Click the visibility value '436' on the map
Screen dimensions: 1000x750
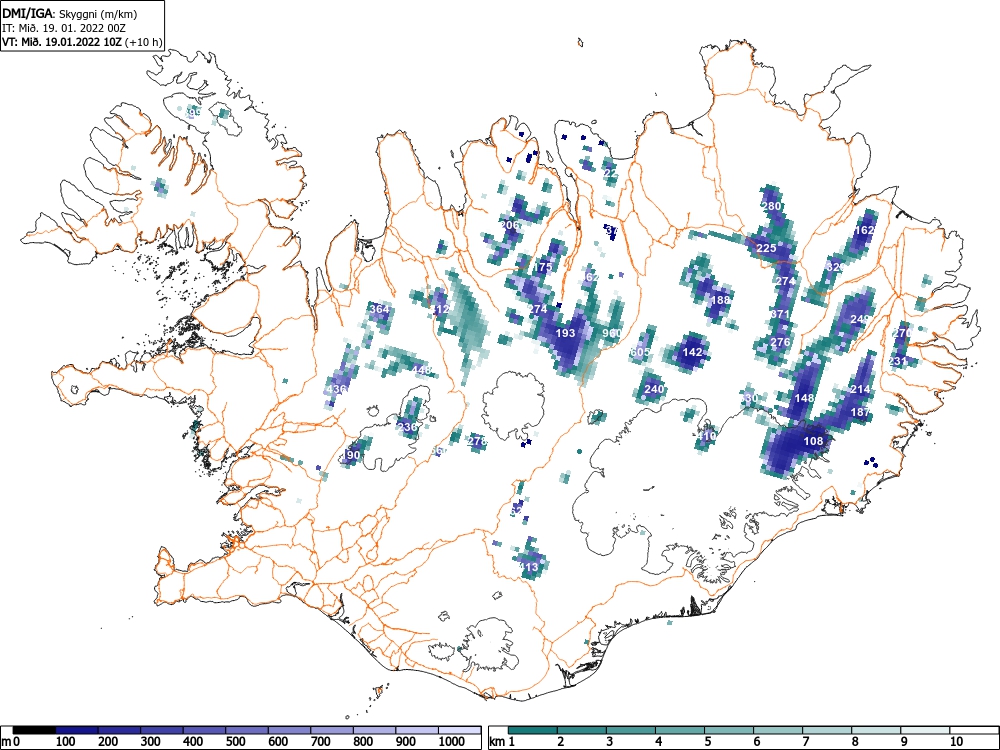(x=336, y=389)
